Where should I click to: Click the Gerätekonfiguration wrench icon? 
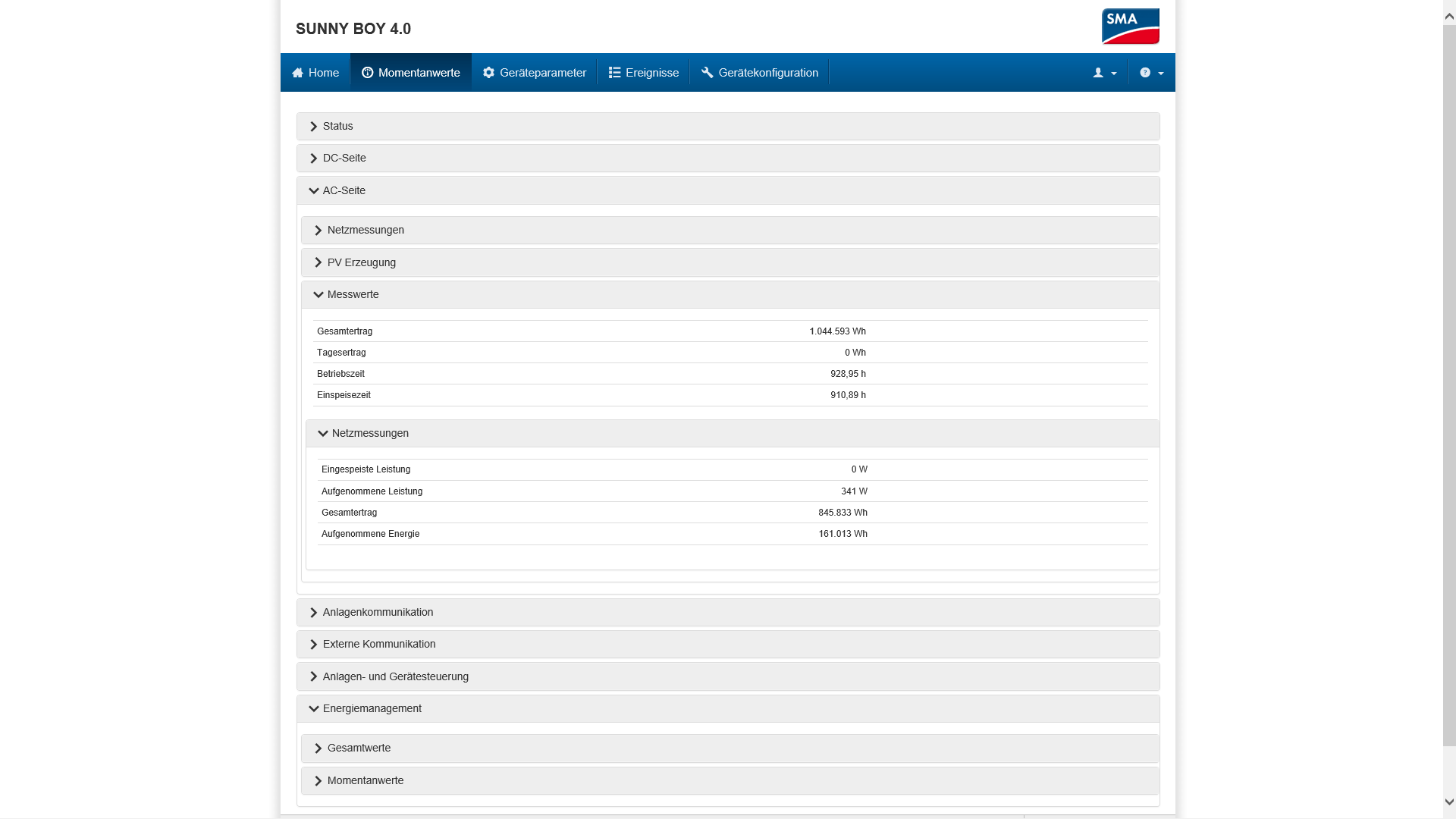pyautogui.click(x=708, y=73)
